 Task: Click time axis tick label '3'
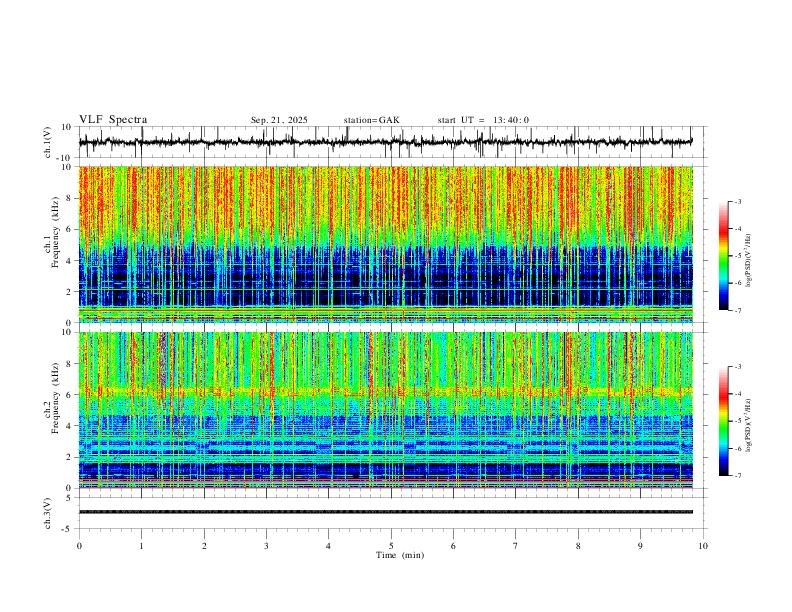(266, 546)
